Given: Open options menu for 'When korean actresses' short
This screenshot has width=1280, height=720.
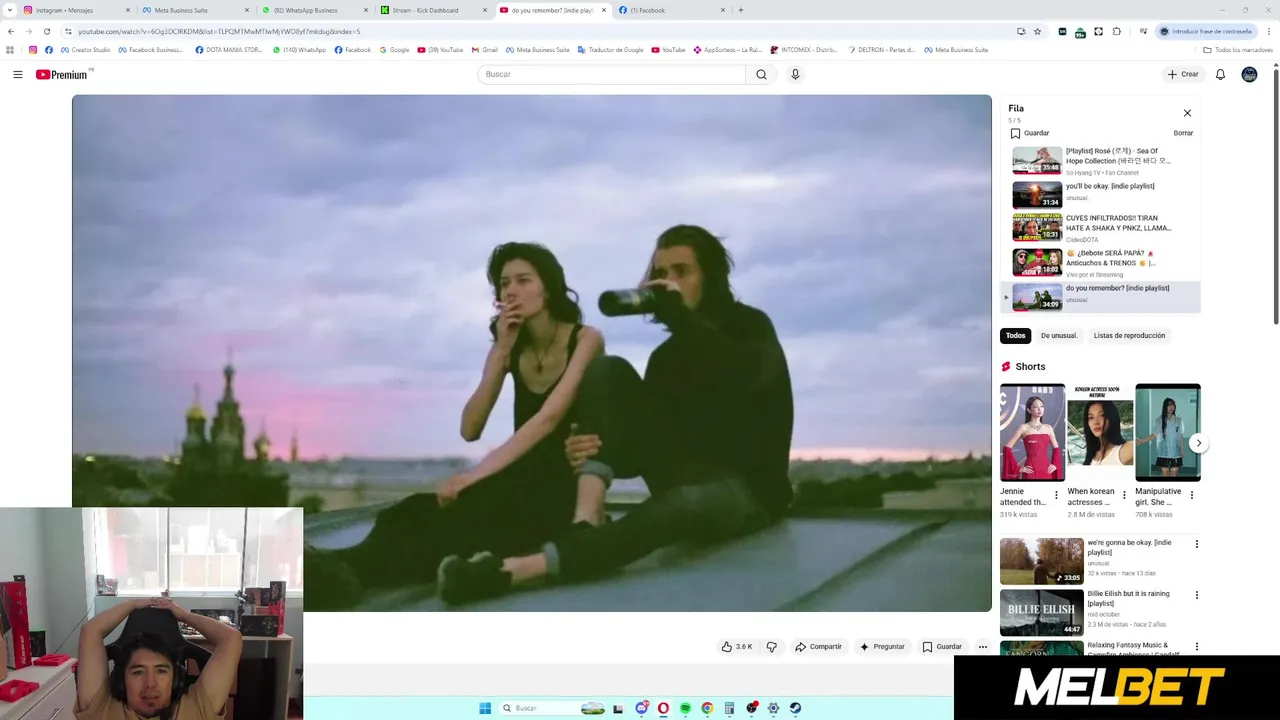Looking at the screenshot, I should pyautogui.click(x=1124, y=495).
